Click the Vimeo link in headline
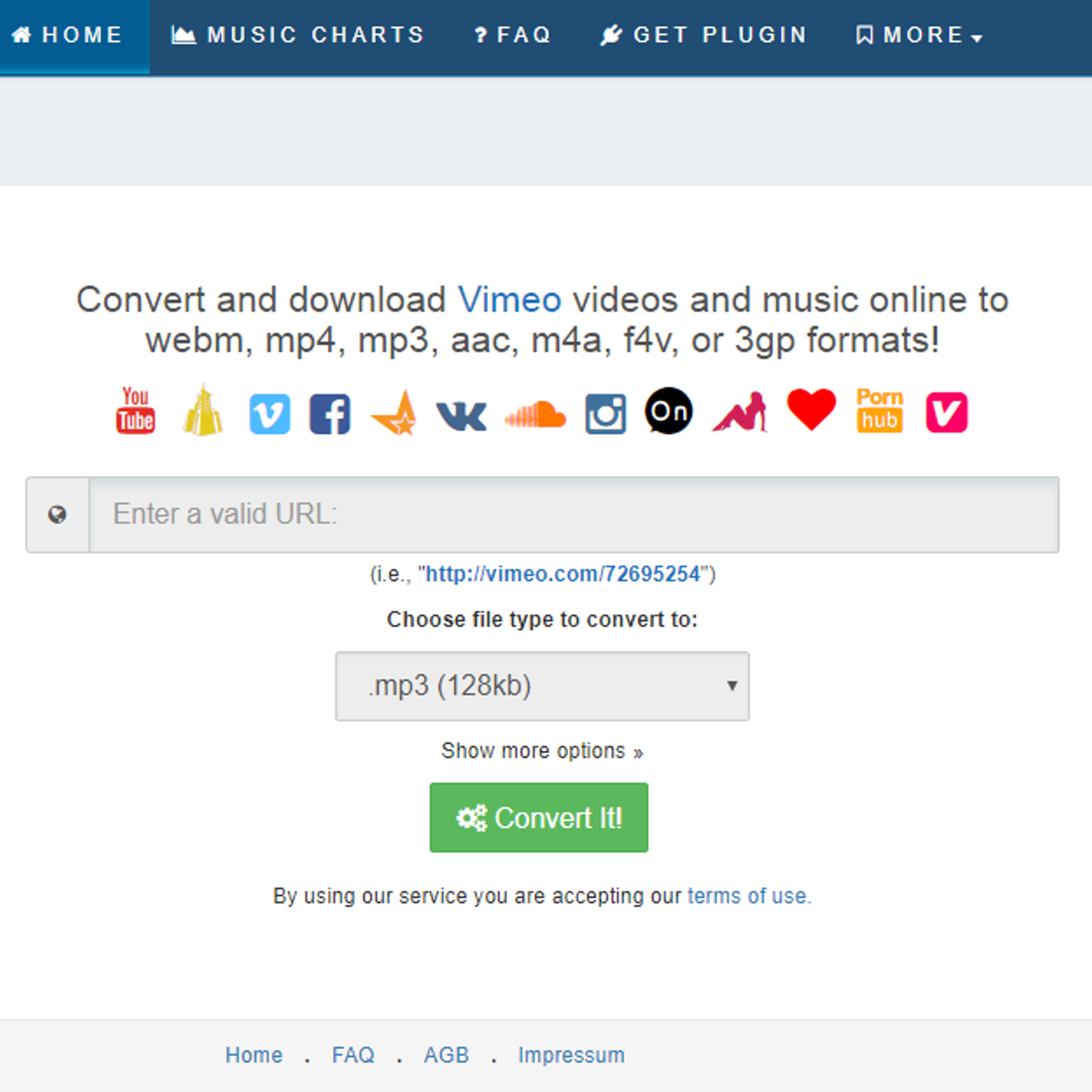This screenshot has height=1092, width=1092. click(x=509, y=300)
